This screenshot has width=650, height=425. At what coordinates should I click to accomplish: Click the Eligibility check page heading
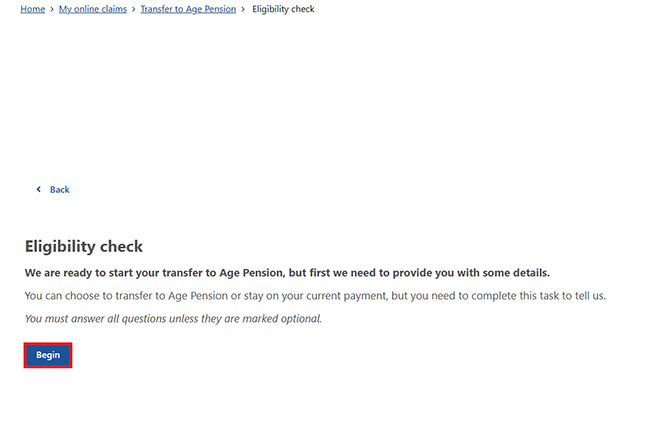point(84,246)
